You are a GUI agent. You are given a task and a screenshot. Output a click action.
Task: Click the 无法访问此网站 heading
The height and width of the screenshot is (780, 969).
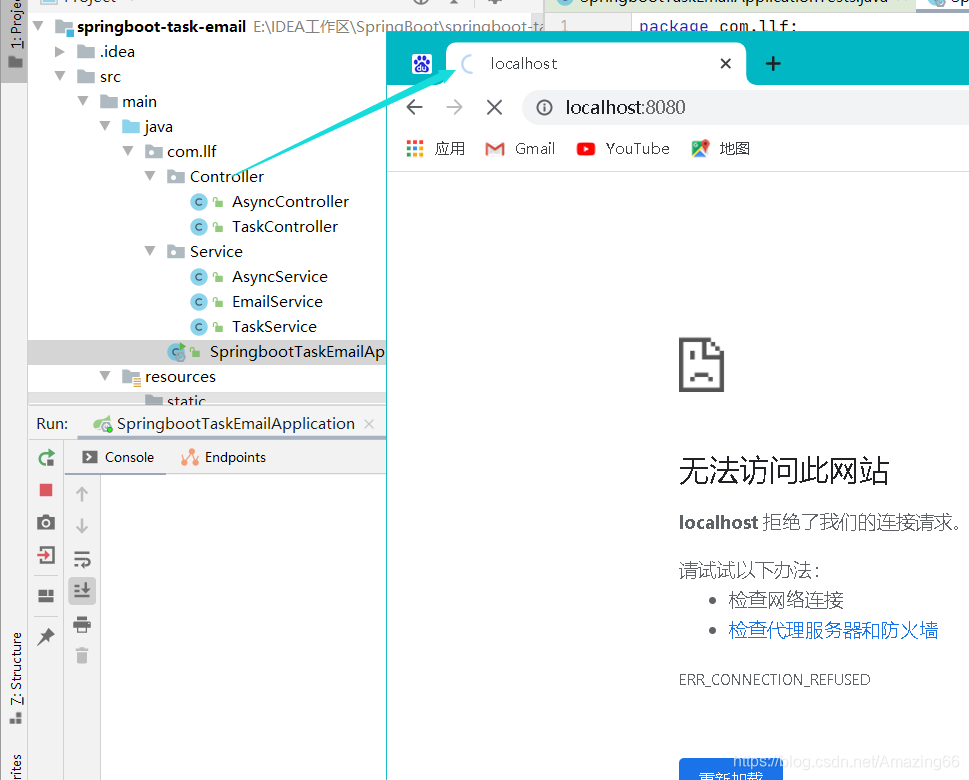[784, 471]
